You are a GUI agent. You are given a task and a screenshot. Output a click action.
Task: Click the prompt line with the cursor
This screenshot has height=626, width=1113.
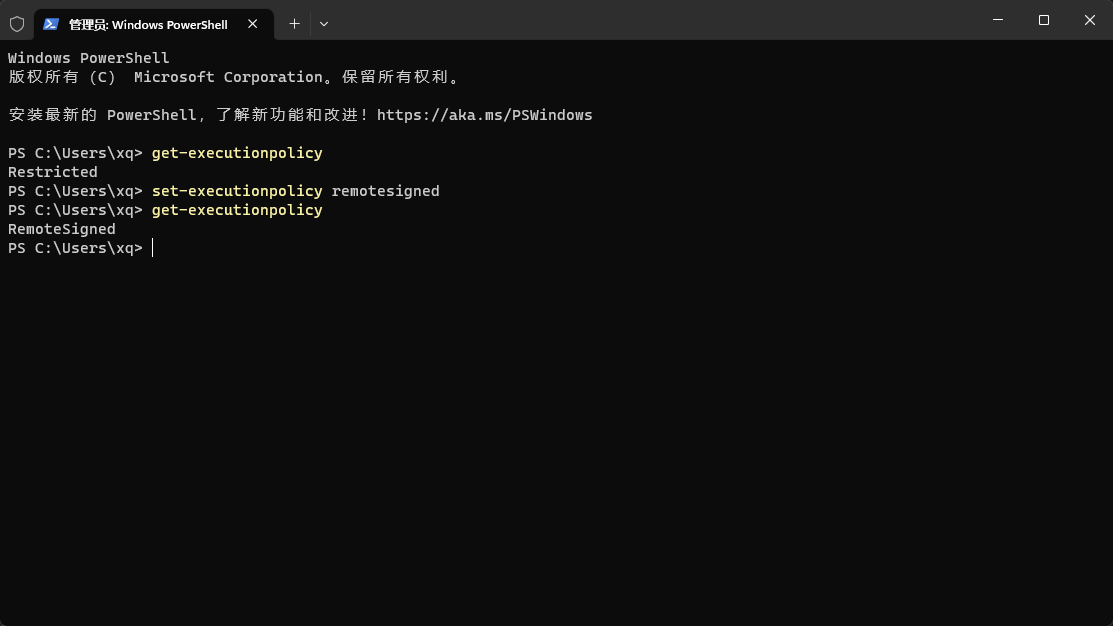(81, 248)
